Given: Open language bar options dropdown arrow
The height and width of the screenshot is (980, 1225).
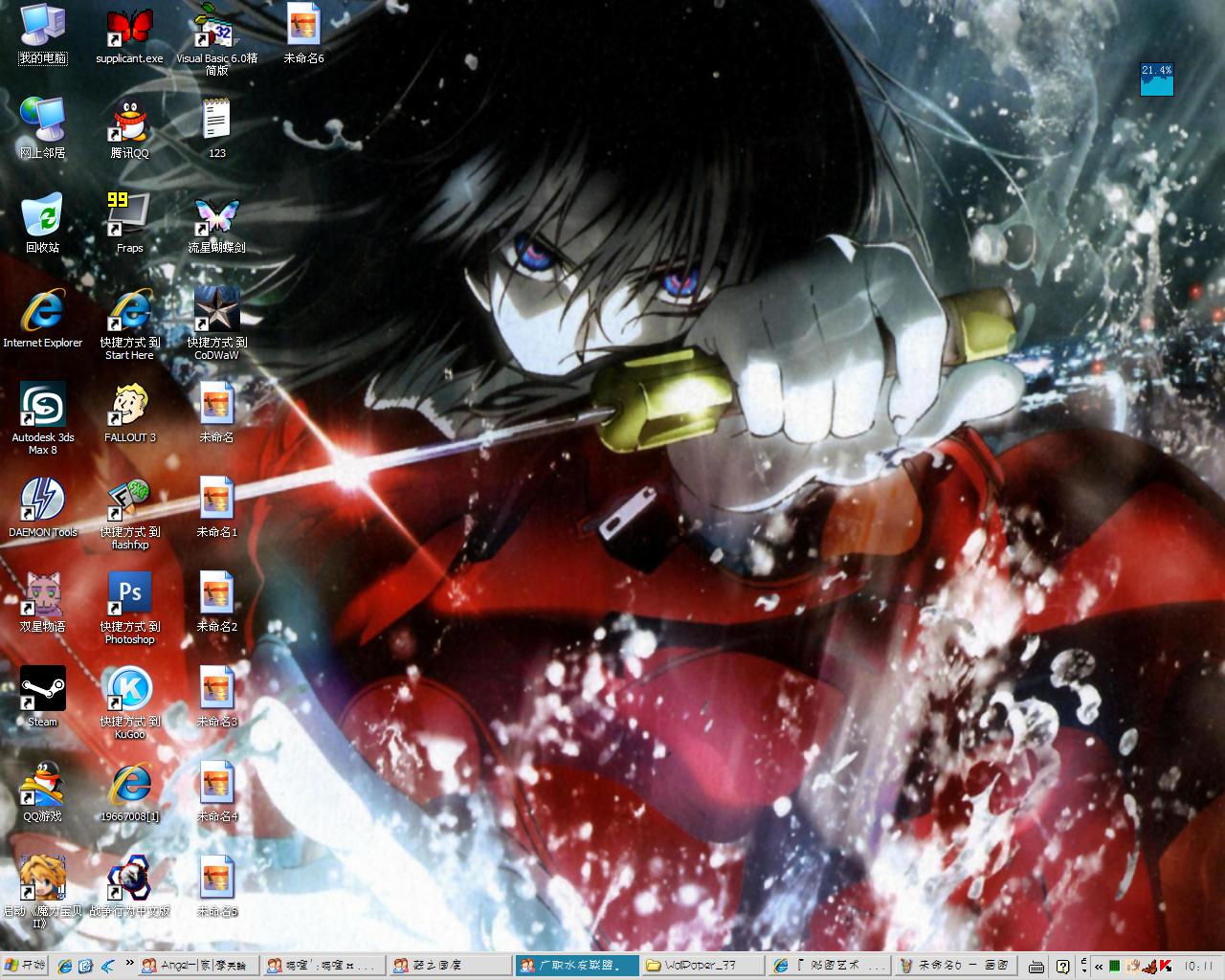Looking at the screenshot, I should point(1083,971).
